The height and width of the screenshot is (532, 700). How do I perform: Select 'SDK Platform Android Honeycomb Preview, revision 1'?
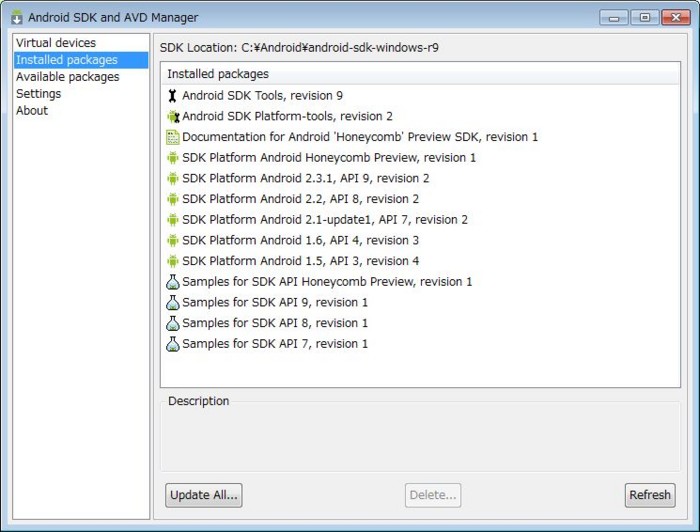pos(329,158)
